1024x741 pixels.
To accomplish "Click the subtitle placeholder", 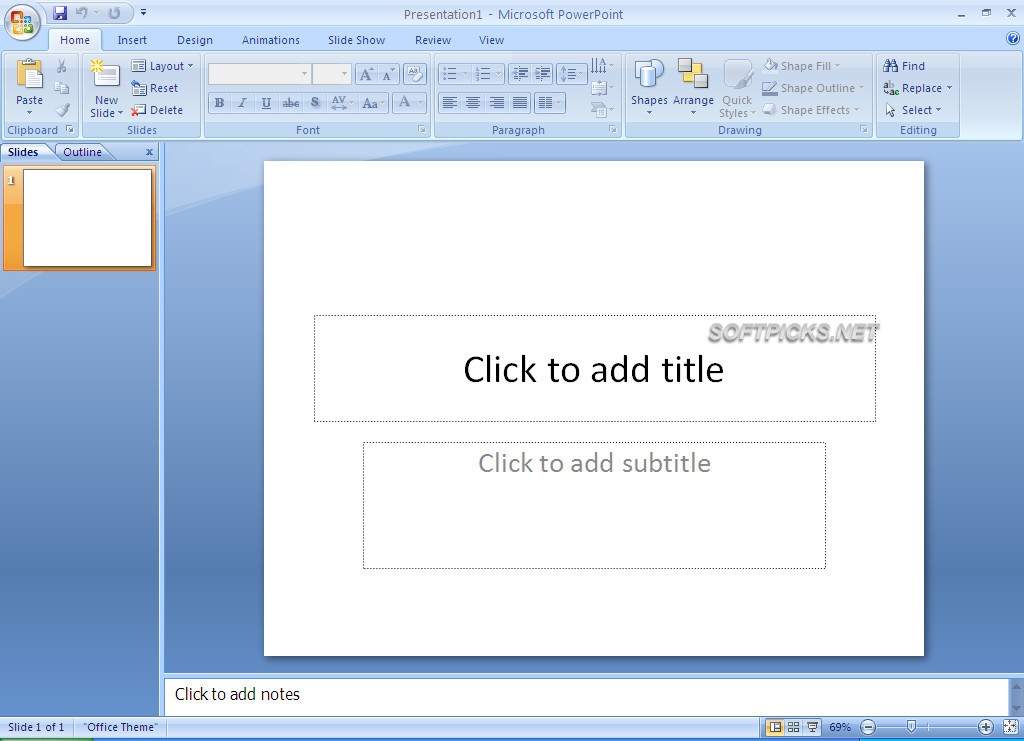I will coord(594,505).
